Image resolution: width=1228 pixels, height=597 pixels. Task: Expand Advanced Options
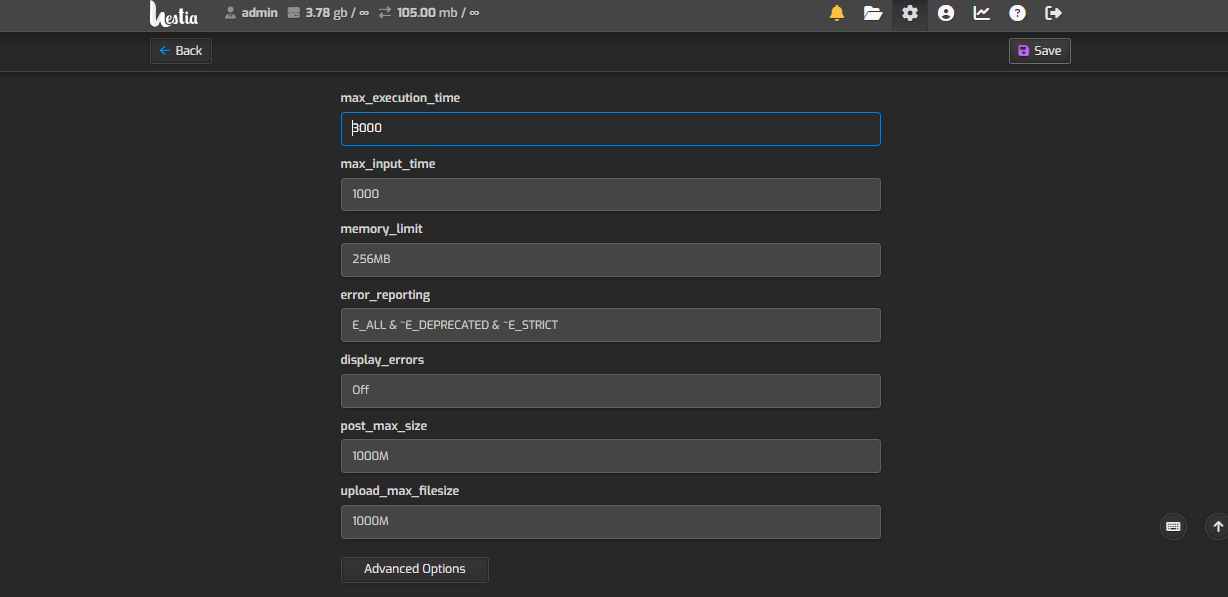click(x=414, y=569)
